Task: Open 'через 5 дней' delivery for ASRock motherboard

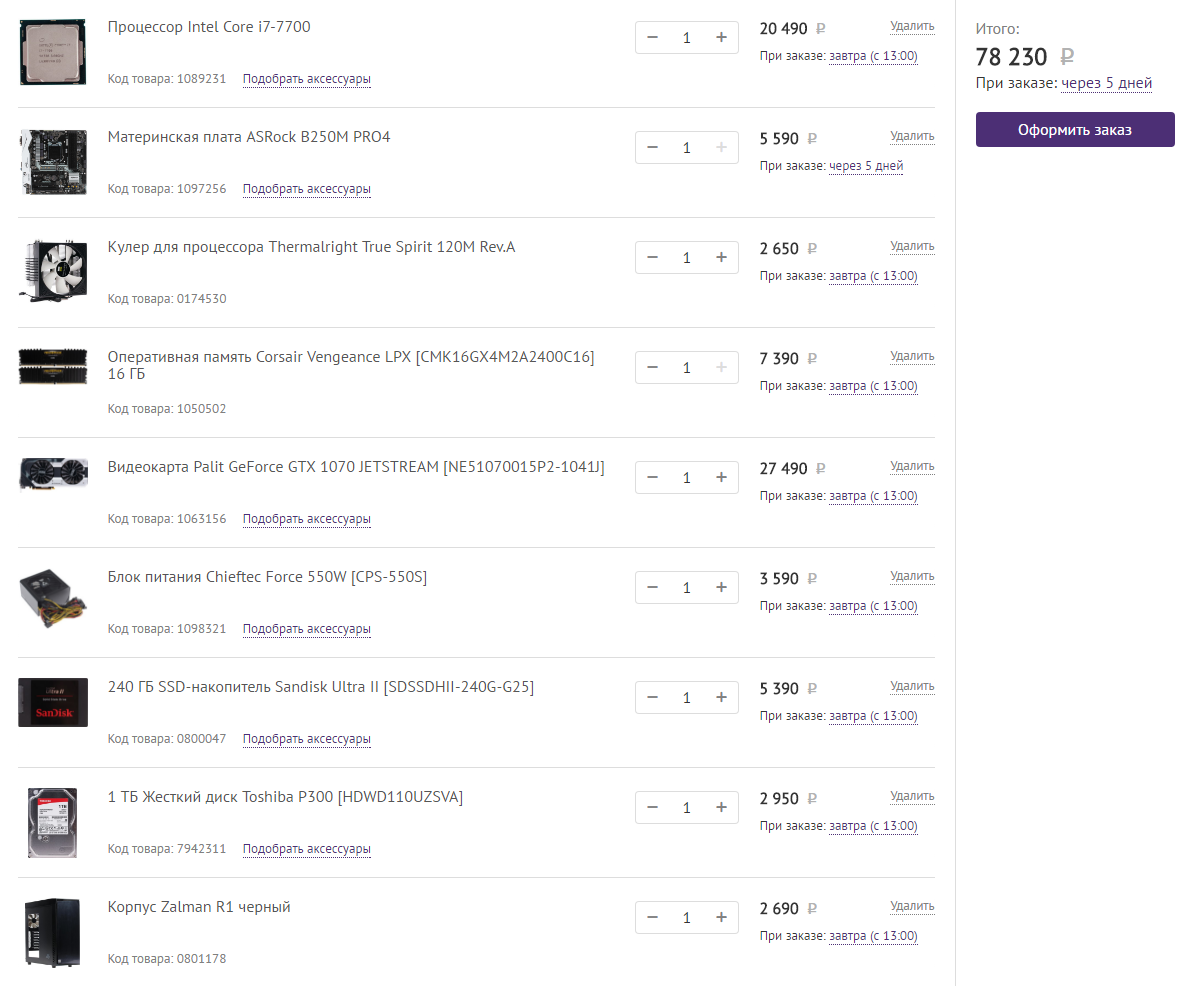Action: click(866, 166)
